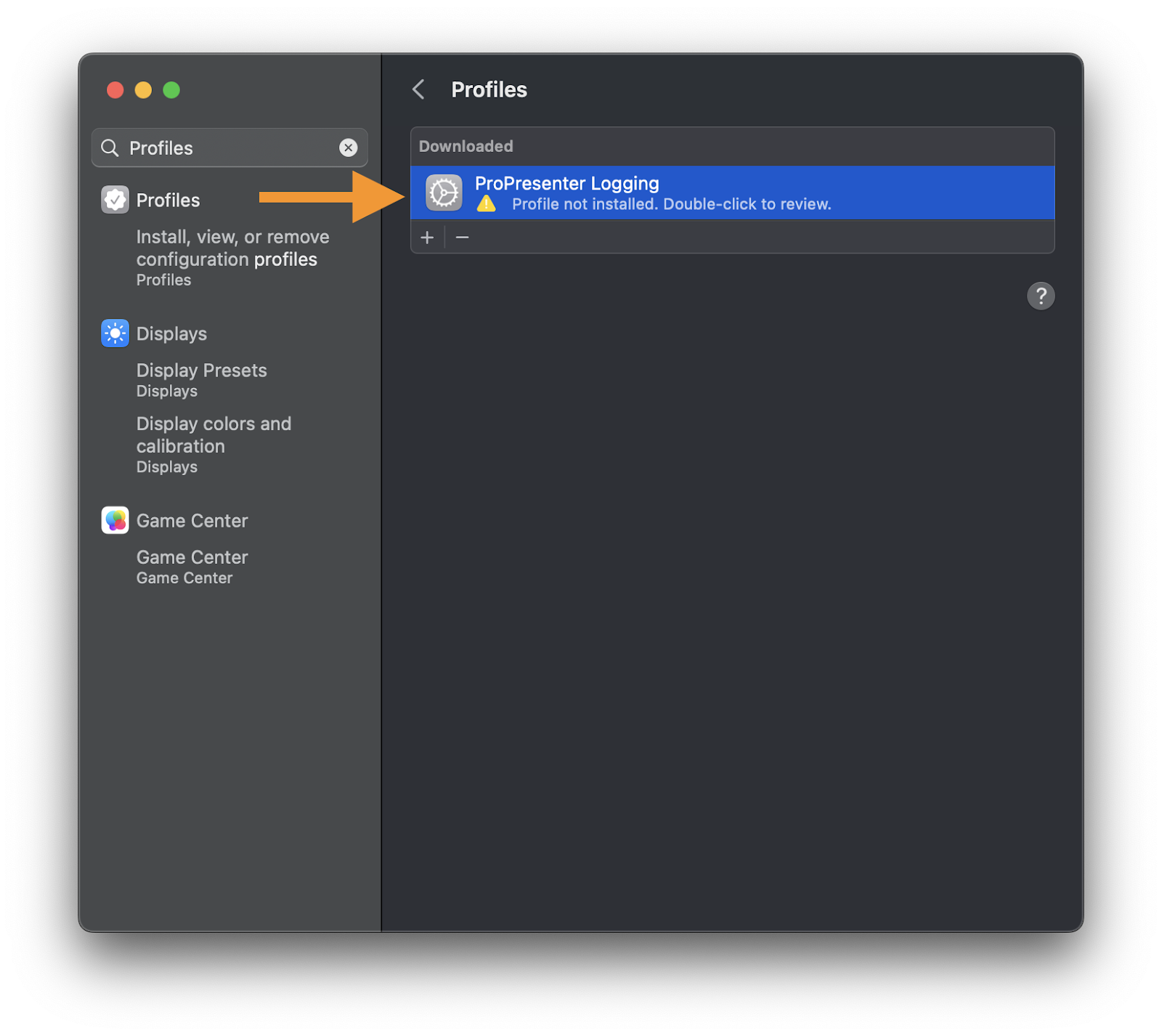Close the window with the red button
Viewport: 1162px width, 1036px height.
coord(115,90)
